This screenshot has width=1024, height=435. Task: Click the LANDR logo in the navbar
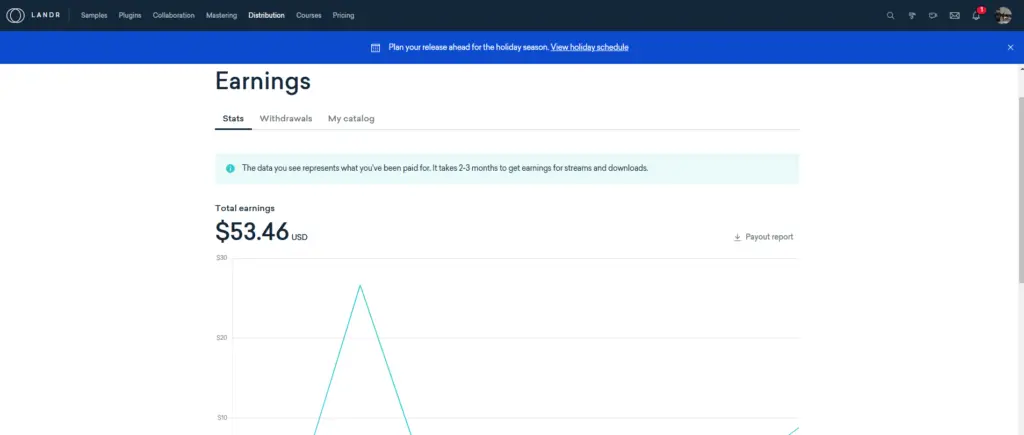click(x=33, y=15)
